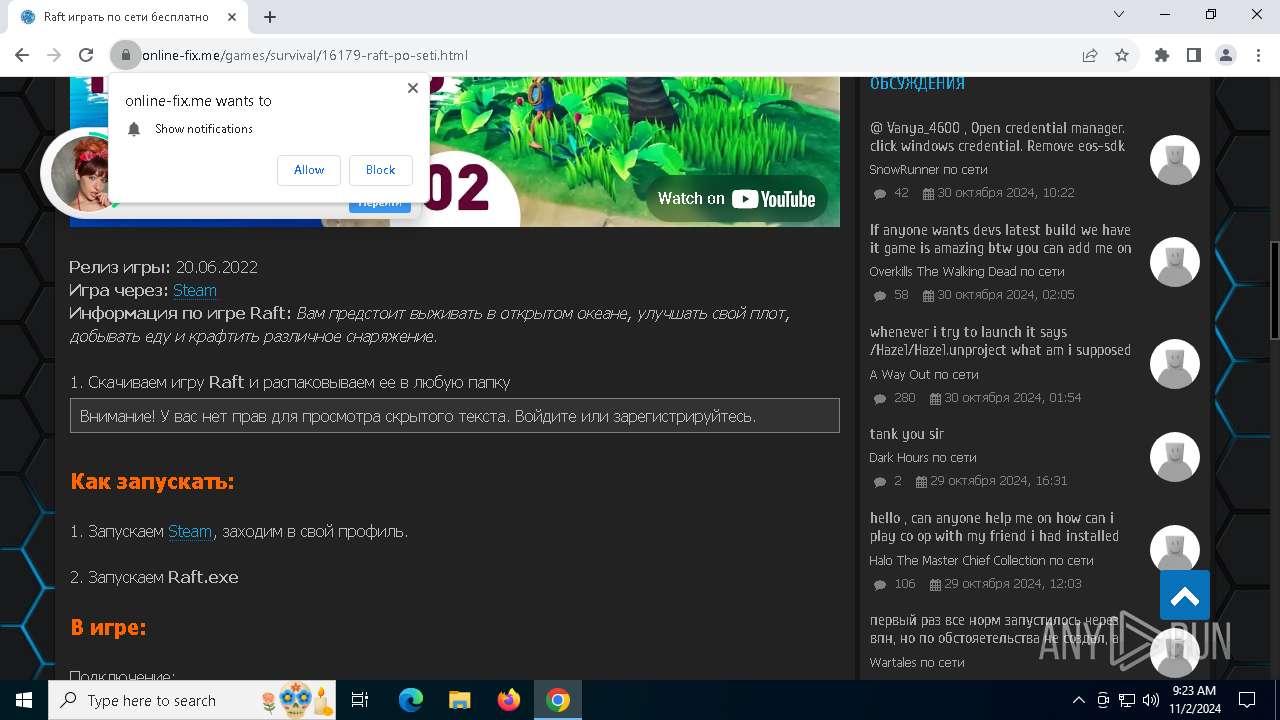
Task: Block notifications from online-fix.me
Action: click(x=380, y=170)
